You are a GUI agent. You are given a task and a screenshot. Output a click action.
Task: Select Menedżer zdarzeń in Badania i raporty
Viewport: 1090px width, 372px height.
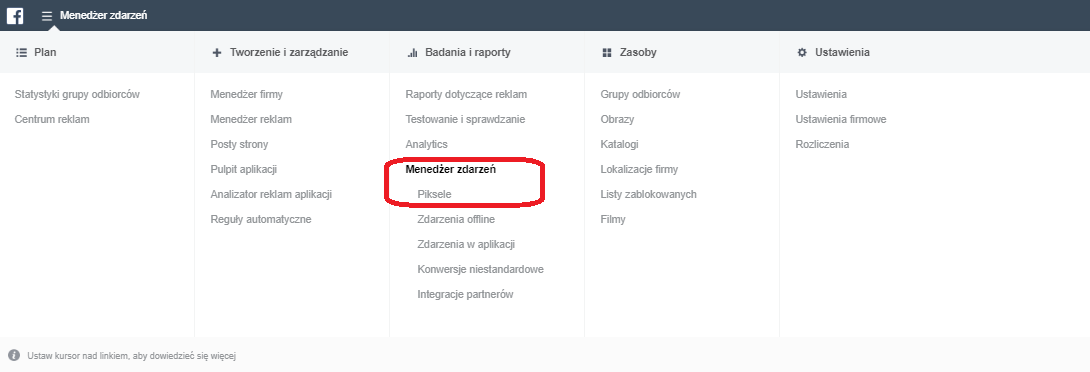pyautogui.click(x=450, y=169)
